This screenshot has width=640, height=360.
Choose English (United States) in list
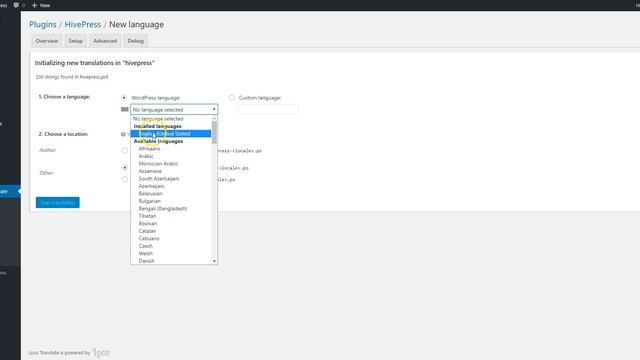(171, 133)
